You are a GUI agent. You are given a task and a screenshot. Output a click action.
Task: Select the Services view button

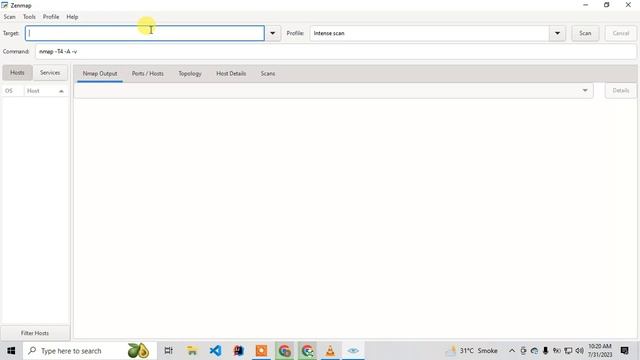(x=50, y=73)
